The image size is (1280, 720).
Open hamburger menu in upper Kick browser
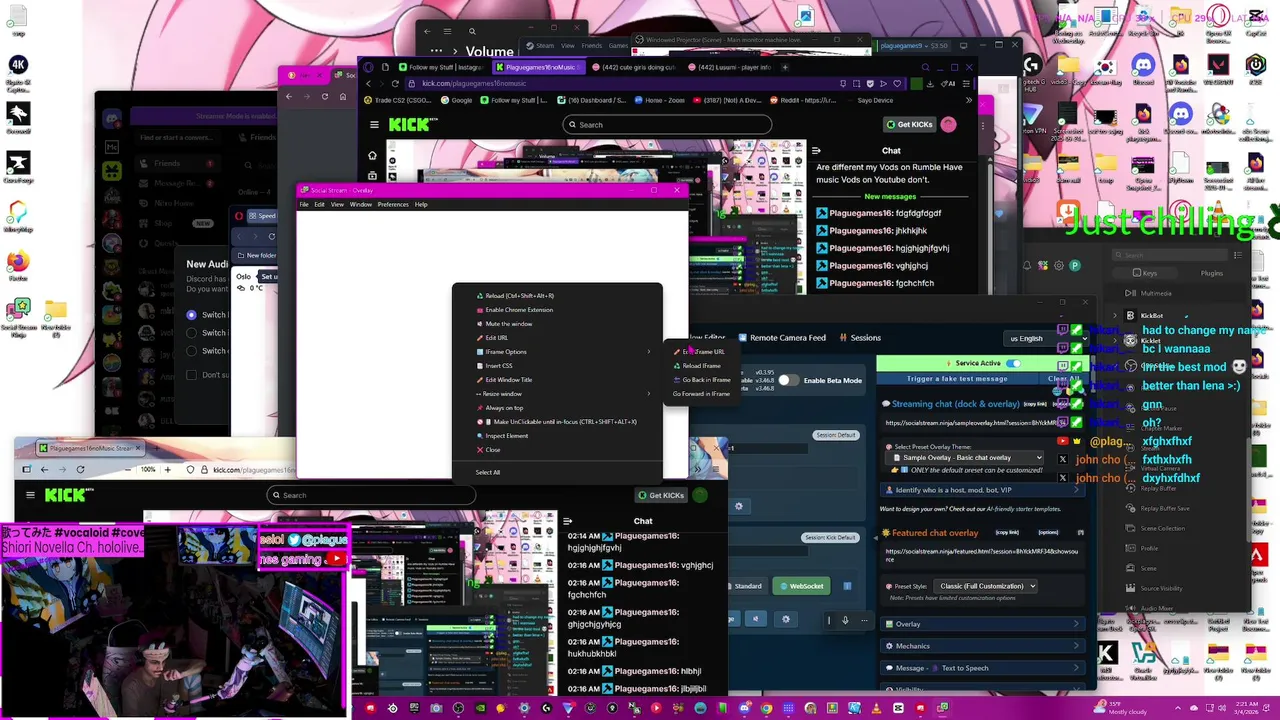point(374,125)
